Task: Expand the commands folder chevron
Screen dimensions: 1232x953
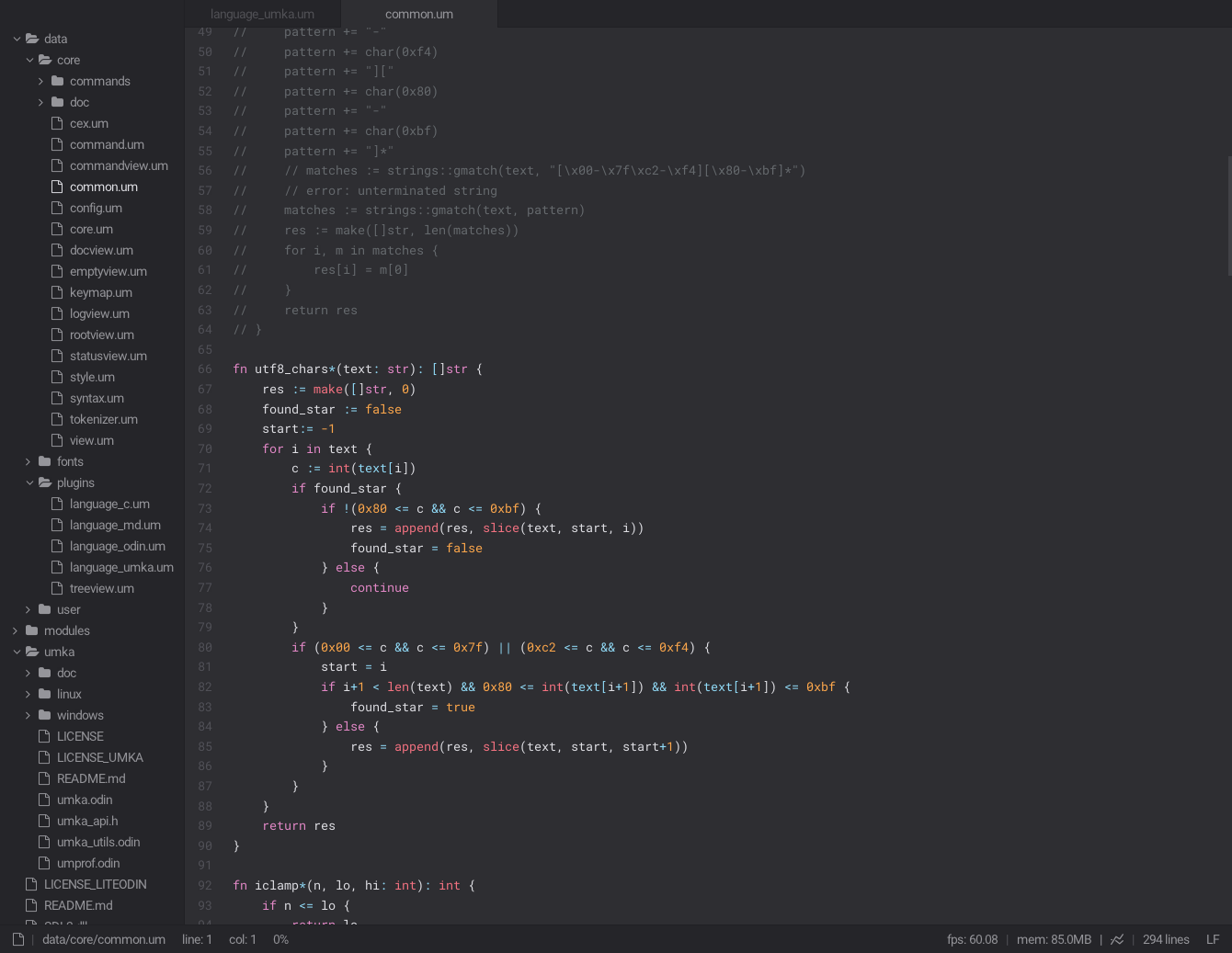Action: (x=40, y=81)
